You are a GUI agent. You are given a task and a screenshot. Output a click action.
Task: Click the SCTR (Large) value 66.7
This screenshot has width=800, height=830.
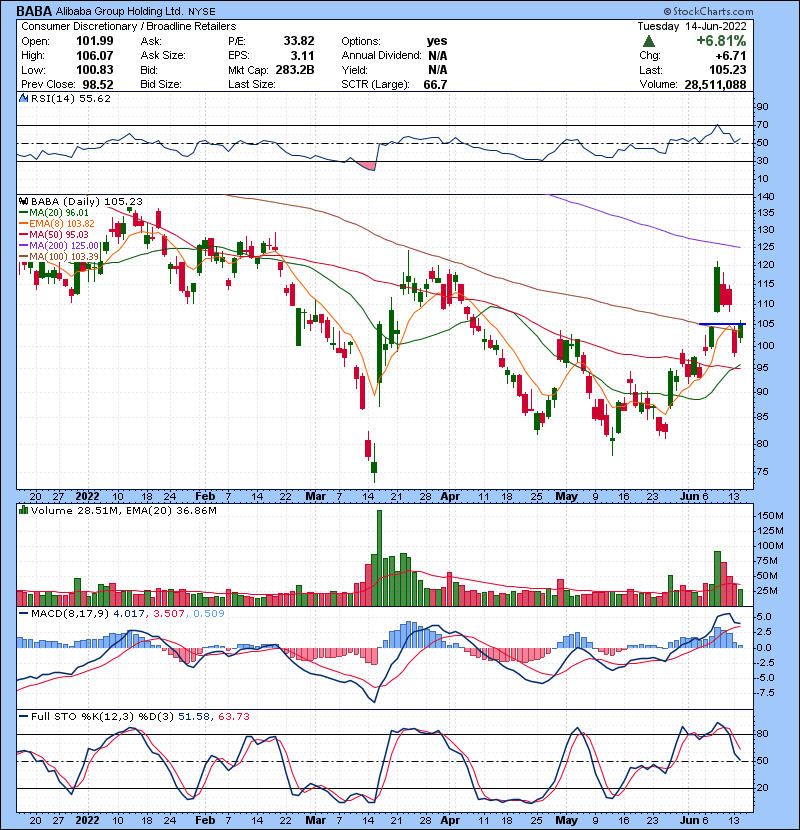click(435, 85)
